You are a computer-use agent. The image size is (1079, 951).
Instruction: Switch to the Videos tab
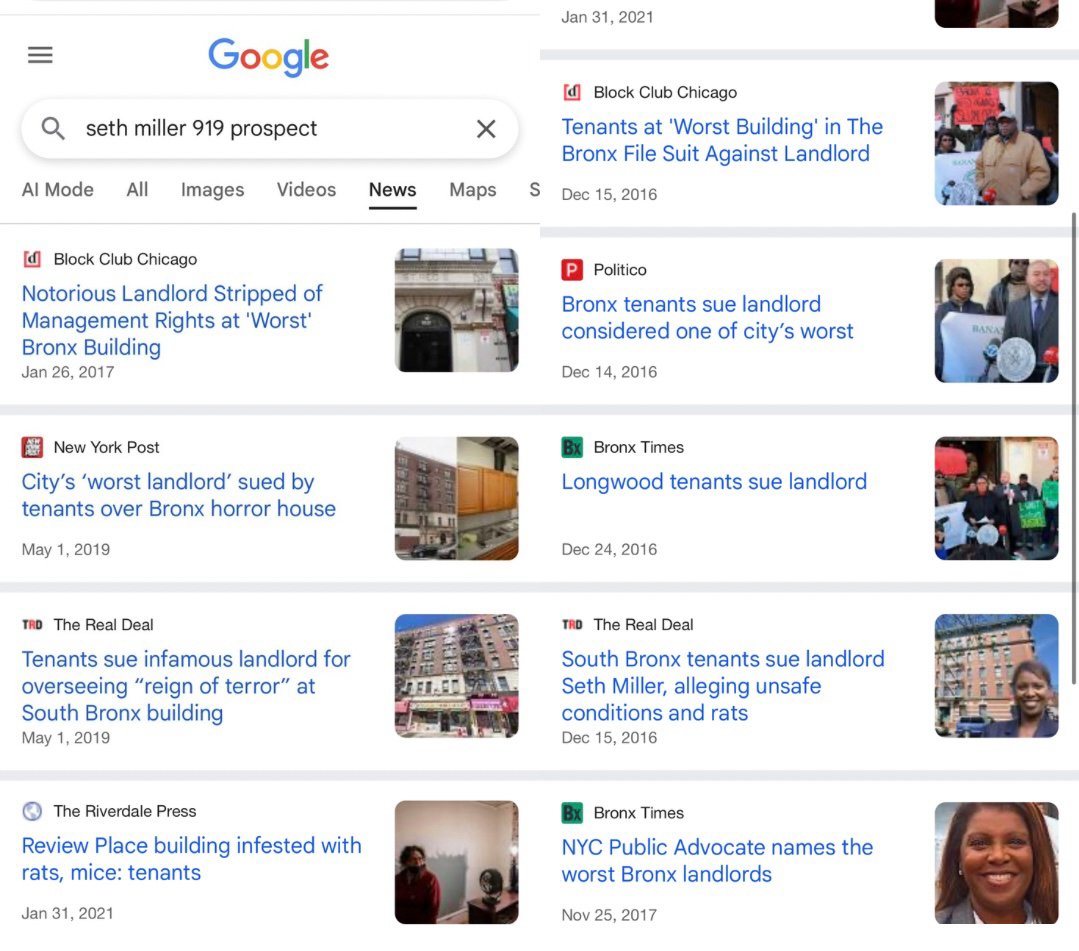tap(306, 190)
